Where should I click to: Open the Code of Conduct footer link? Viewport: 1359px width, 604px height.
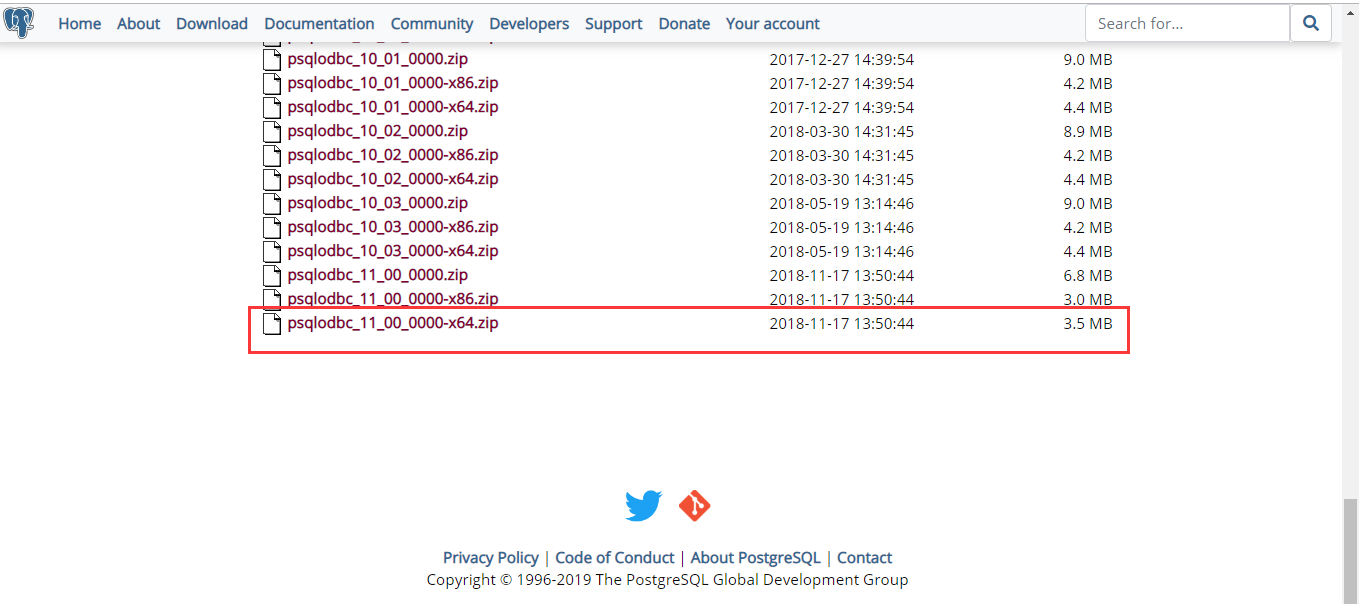[x=615, y=558]
